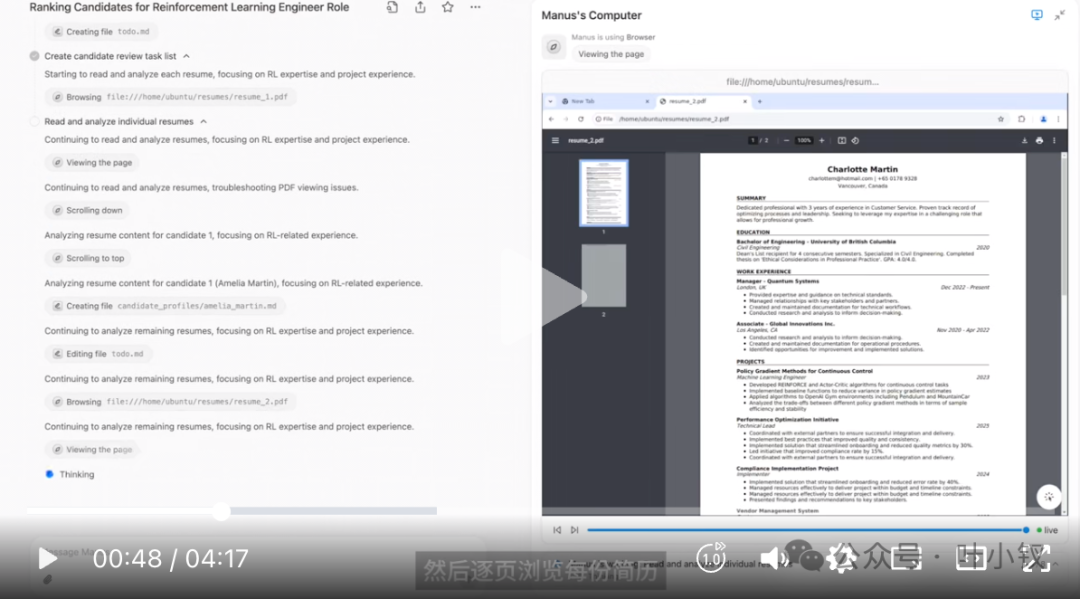Share the task using the share icon
Image resolution: width=1080 pixels, height=599 pixels.
click(420, 8)
